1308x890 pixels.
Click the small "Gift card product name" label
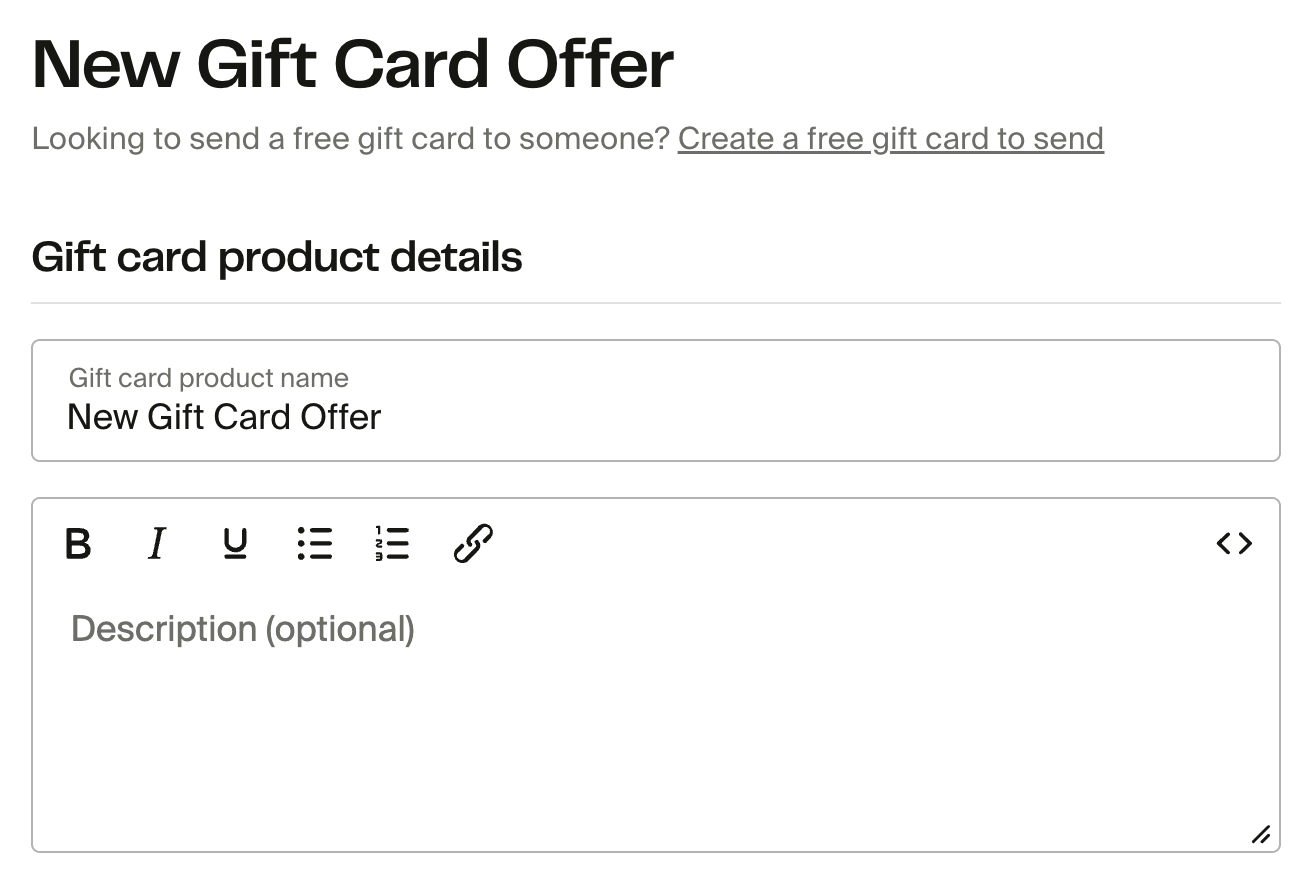[x=208, y=378]
